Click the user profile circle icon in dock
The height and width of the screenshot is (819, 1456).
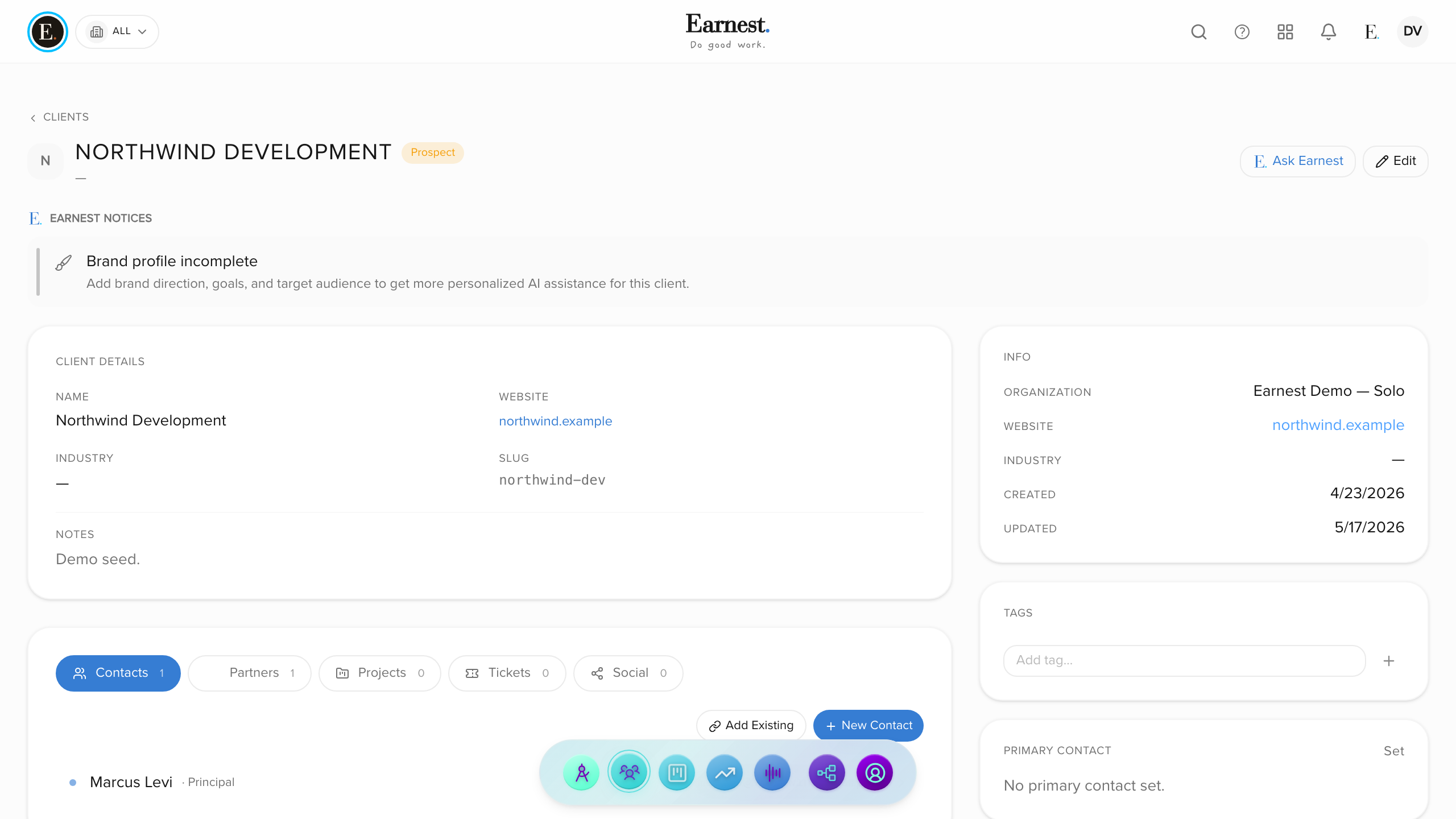click(874, 773)
